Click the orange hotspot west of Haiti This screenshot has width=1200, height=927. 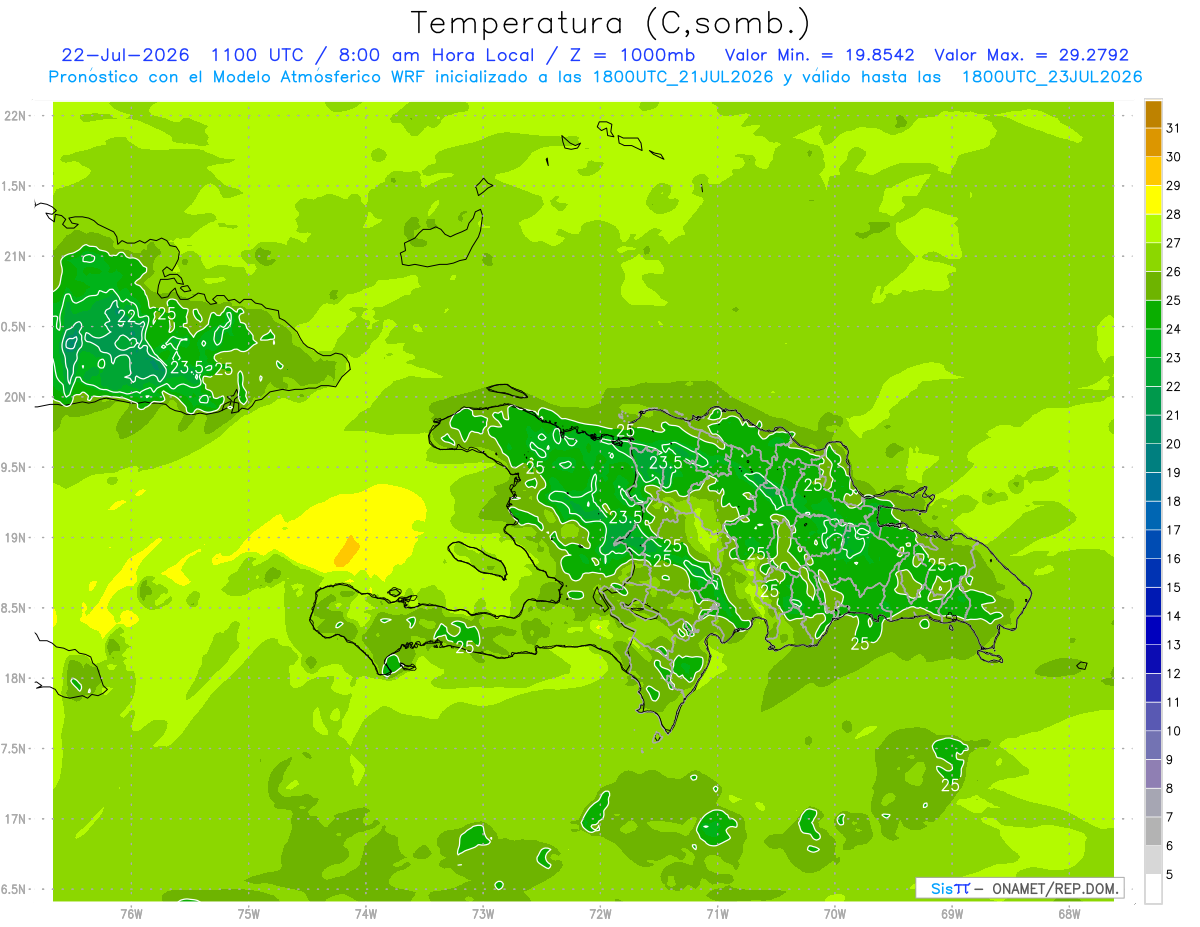346,550
